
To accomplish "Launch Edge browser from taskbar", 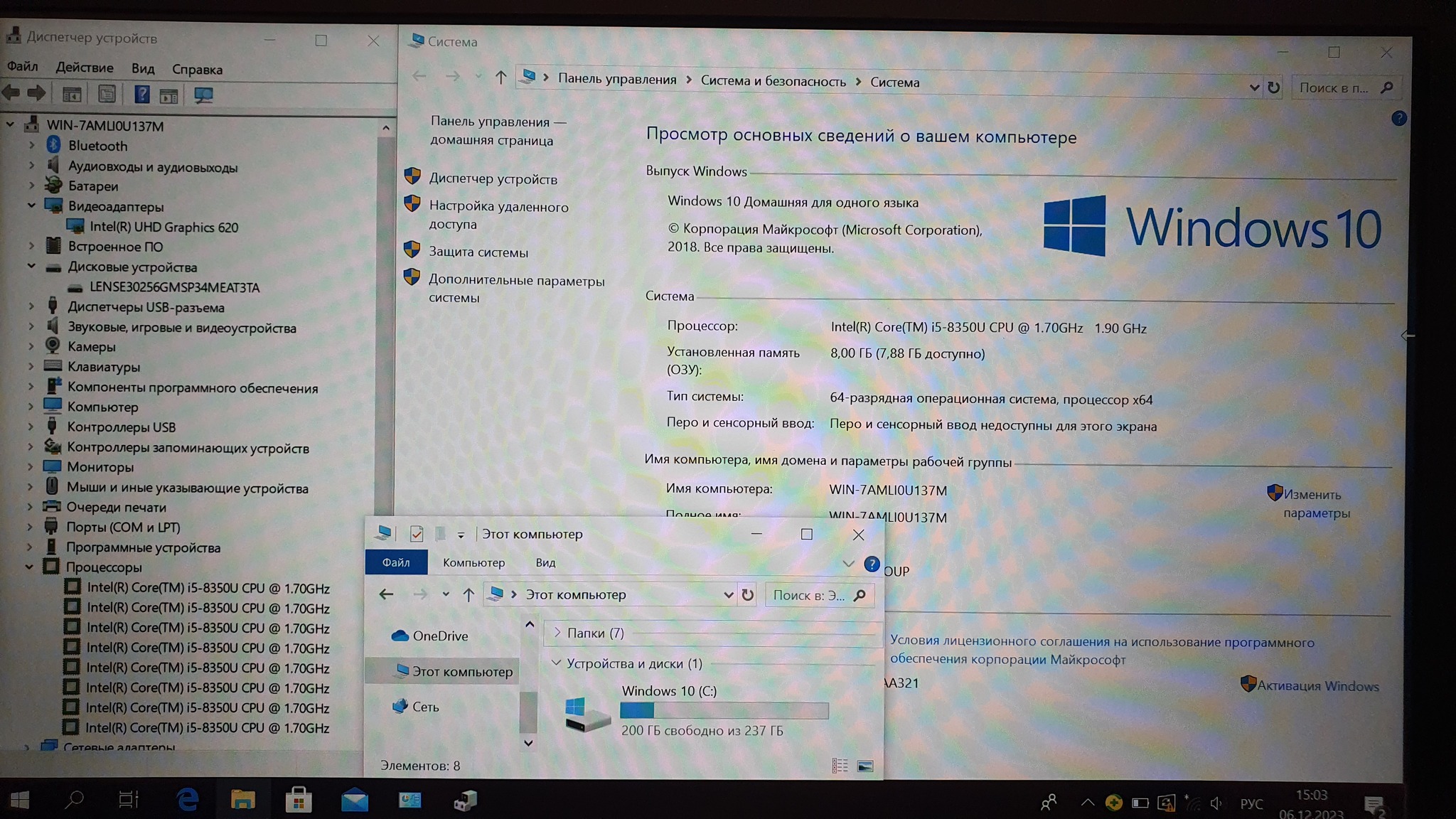I will [188, 801].
